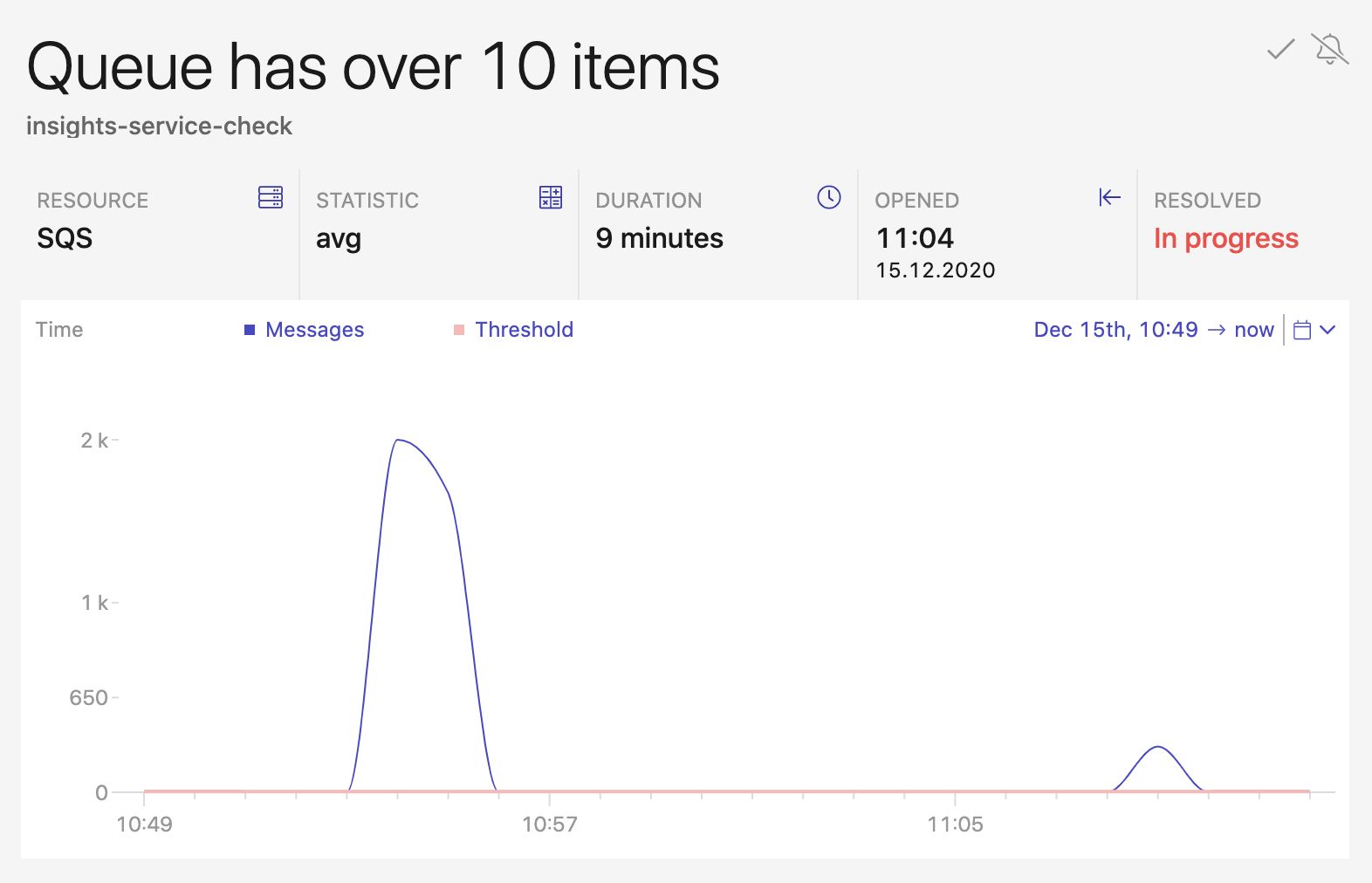
Task: Click the In progress status link
Action: tap(1225, 238)
